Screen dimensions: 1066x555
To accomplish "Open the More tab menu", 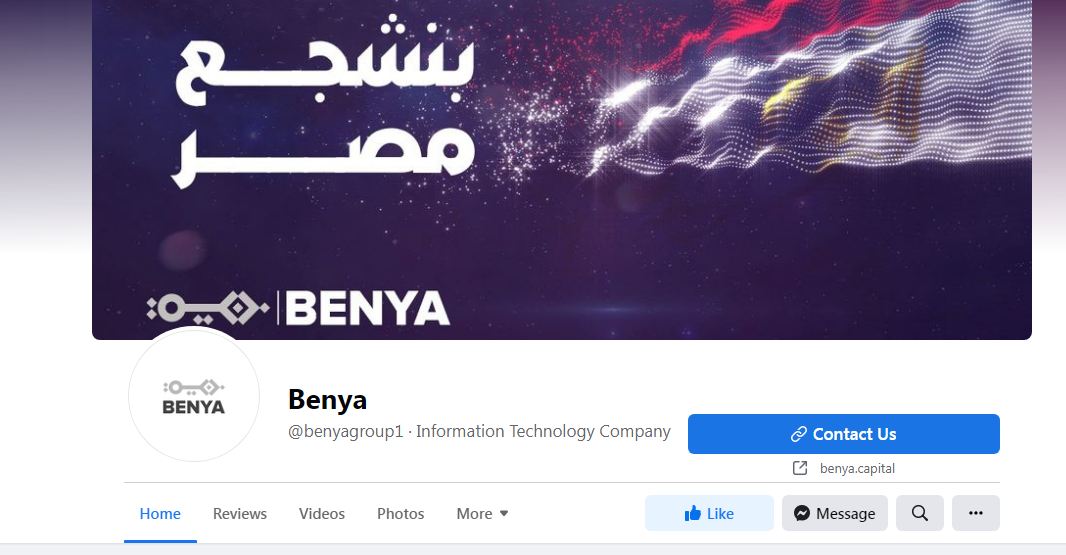I will click(x=483, y=514).
